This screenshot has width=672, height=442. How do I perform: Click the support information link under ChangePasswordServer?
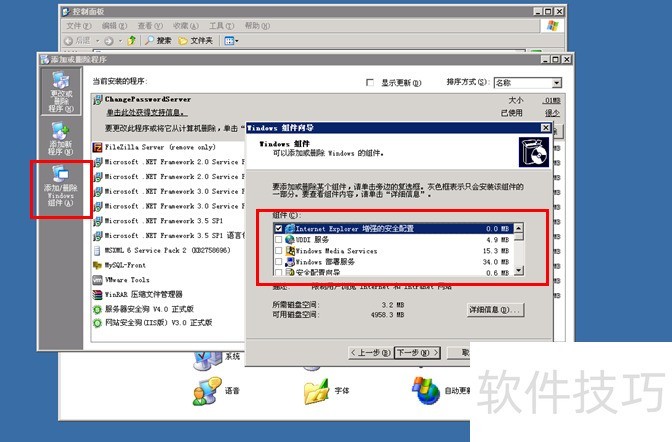147,113
